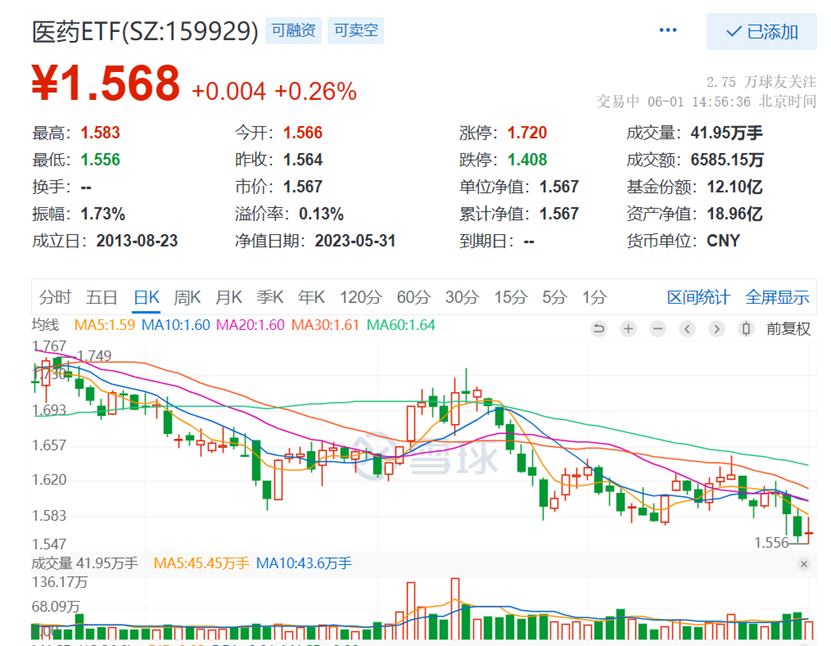This screenshot has width=831, height=646.
Task: Click the 最低 value 1.556
Action: click(x=100, y=160)
